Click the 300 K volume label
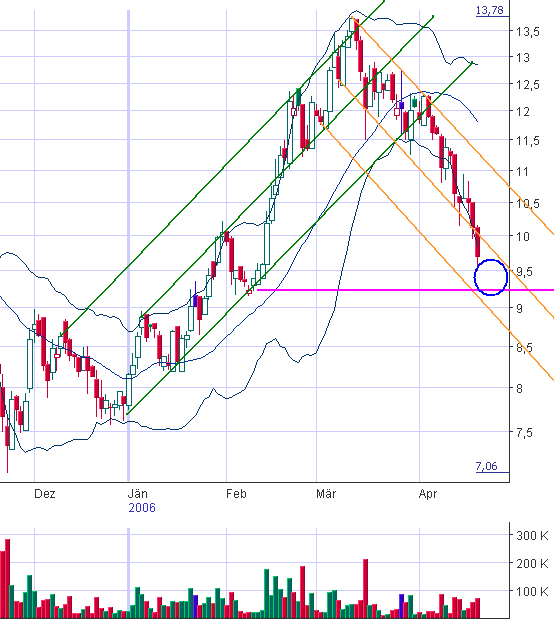Viewport: 554px width, 619px height. pyautogui.click(x=532, y=536)
